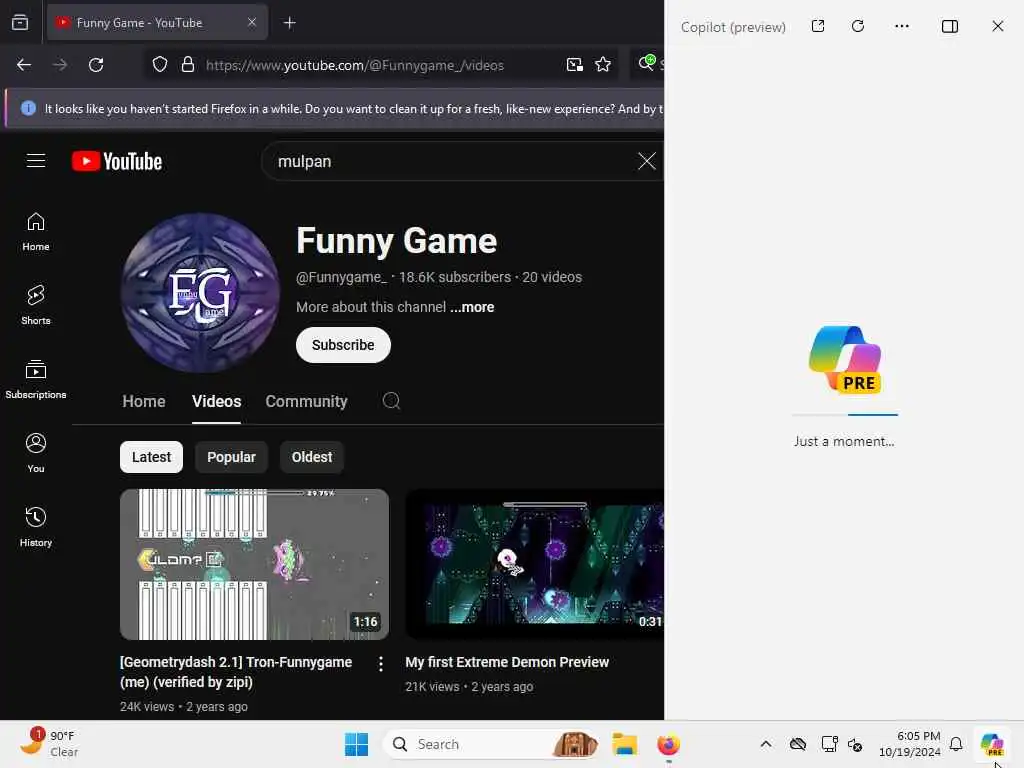Open the search extension icon in toolbar
1024x768 pixels.
647,63
